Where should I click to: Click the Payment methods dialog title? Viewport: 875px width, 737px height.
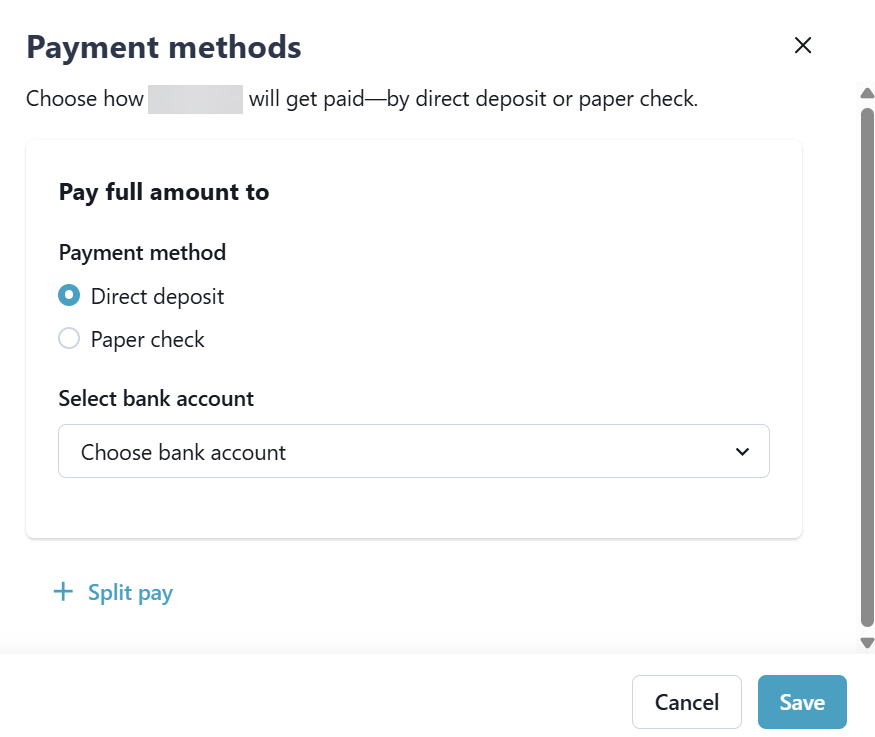tap(163, 46)
